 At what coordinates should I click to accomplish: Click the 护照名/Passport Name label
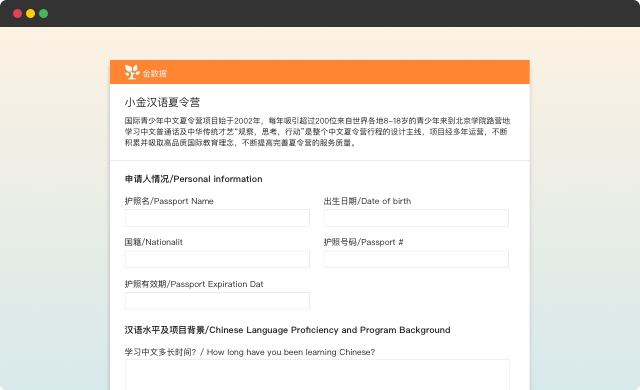(x=169, y=201)
